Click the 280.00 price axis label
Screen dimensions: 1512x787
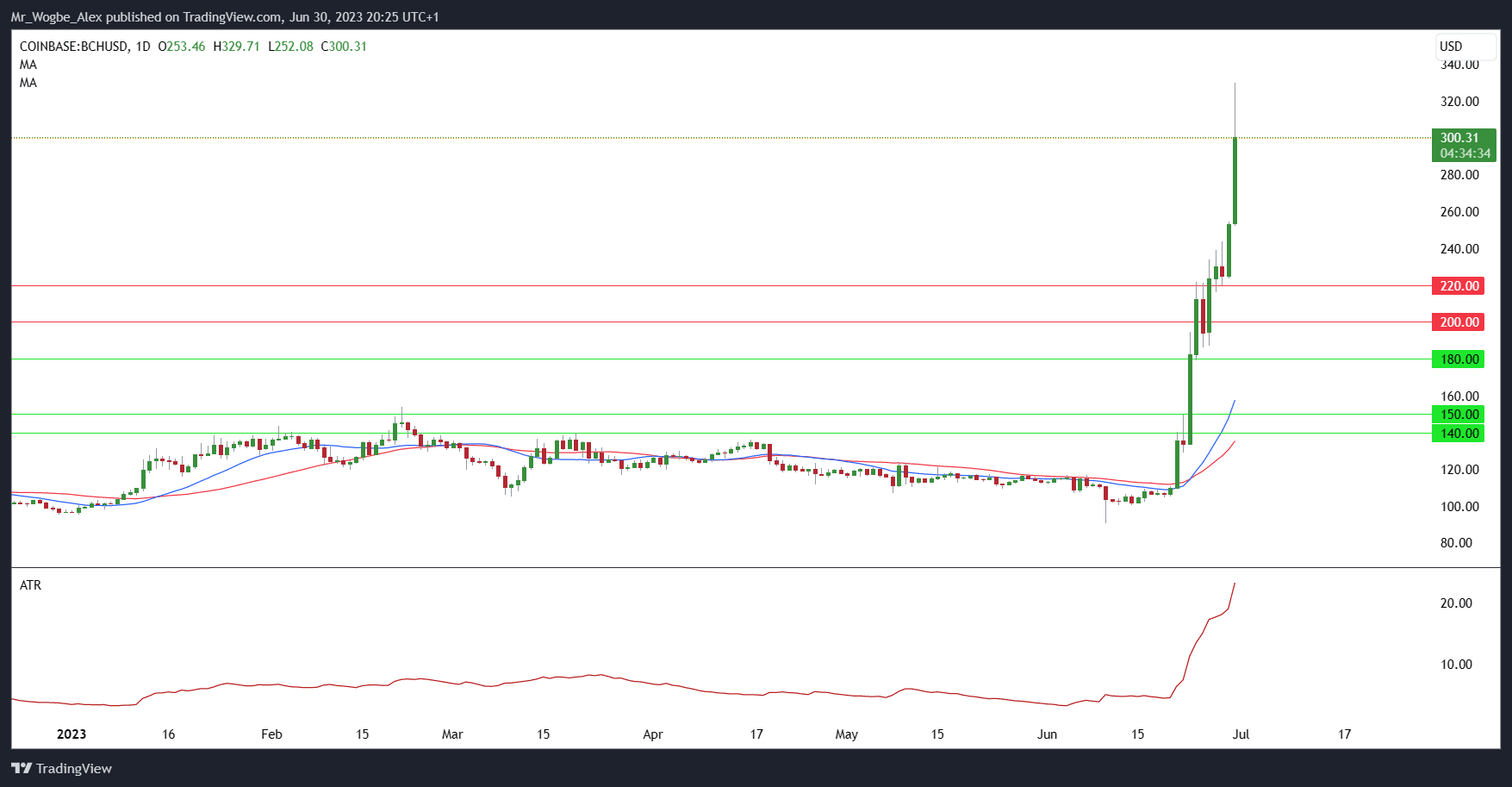(x=1459, y=175)
